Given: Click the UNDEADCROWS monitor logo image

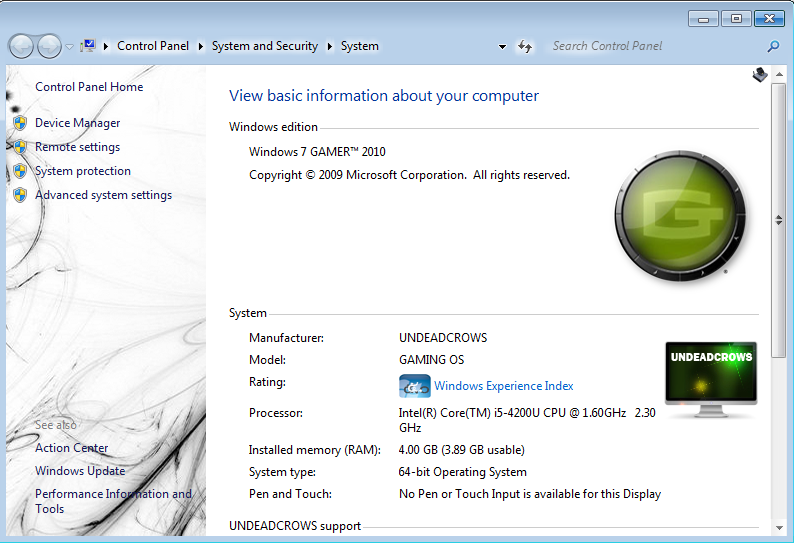Looking at the screenshot, I should pyautogui.click(x=711, y=379).
